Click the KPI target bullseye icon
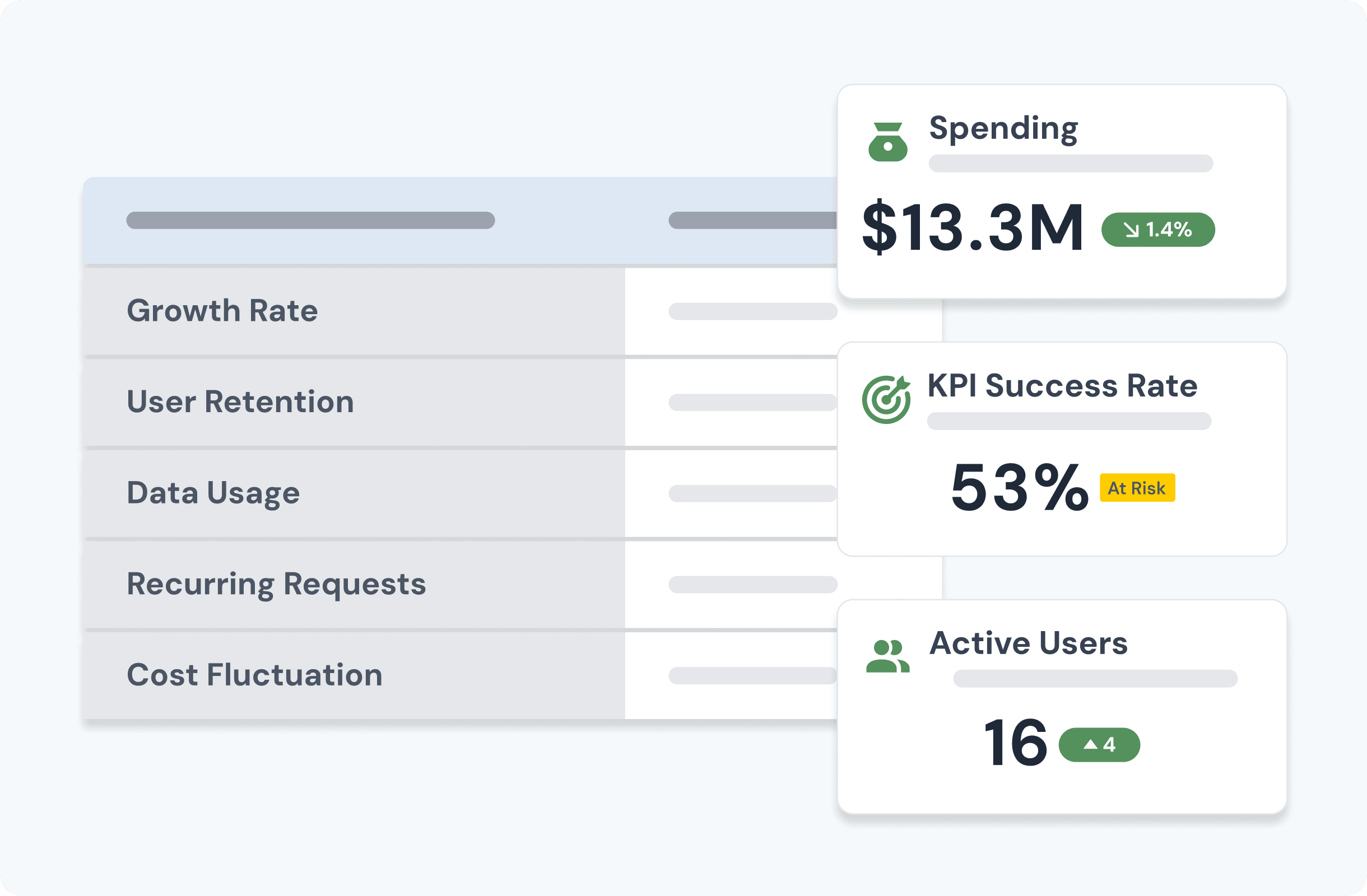The image size is (1367, 896). [886, 399]
